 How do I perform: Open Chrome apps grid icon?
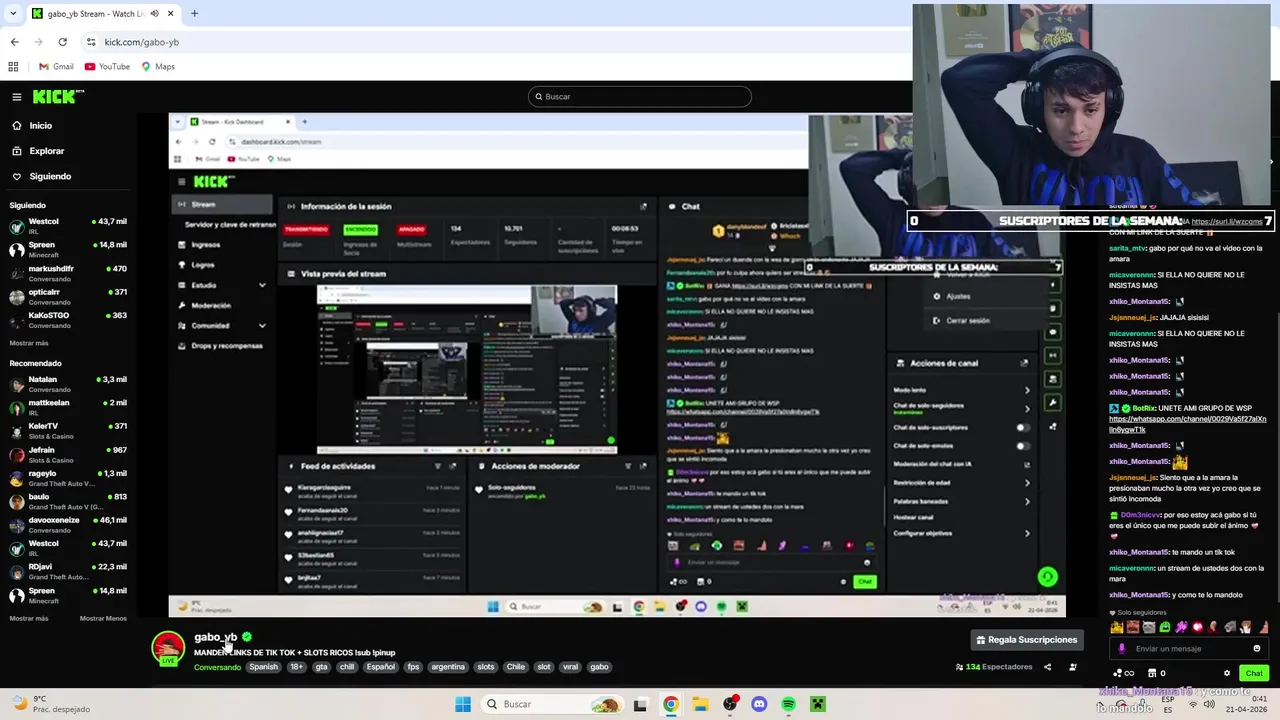click(13, 67)
